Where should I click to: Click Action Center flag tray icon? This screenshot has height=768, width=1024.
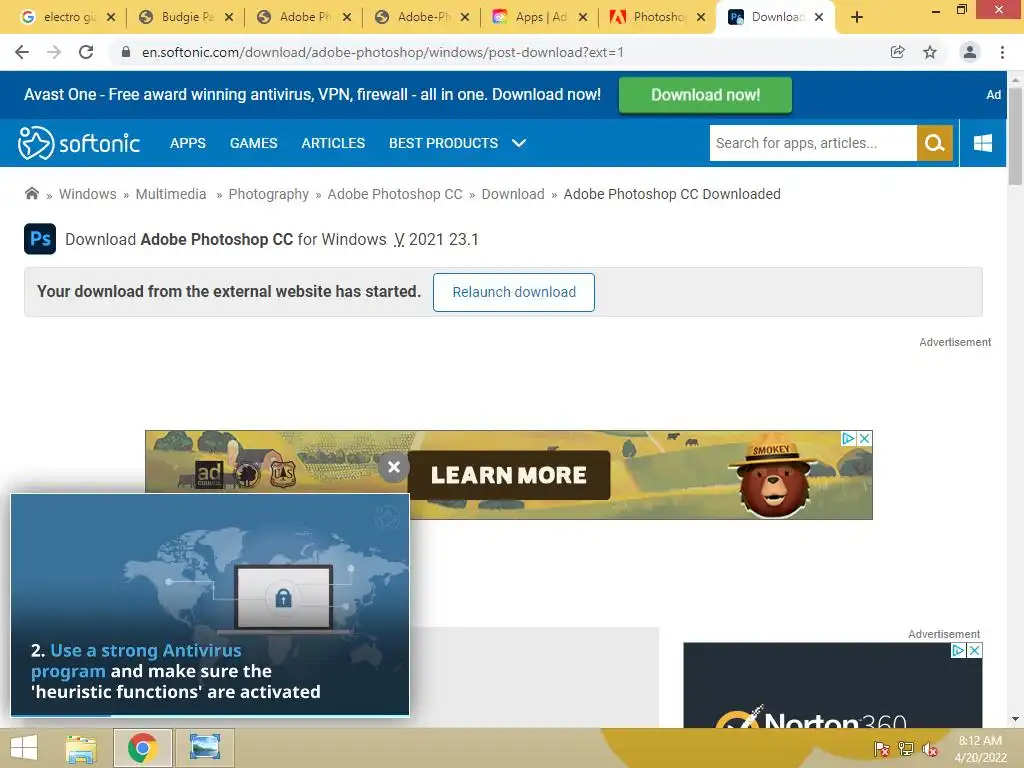pos(881,749)
